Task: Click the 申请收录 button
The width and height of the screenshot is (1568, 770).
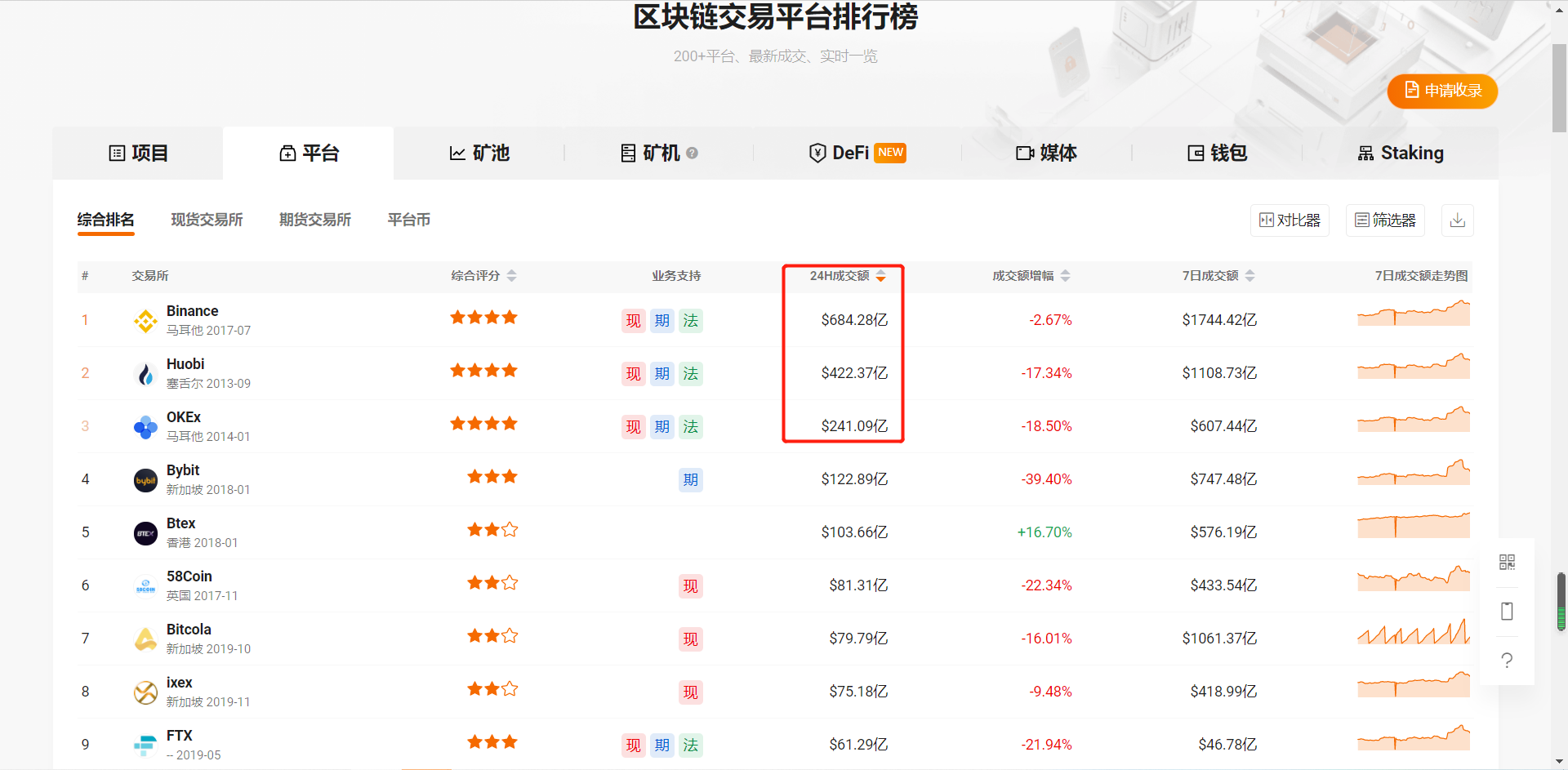Action: pos(1442,91)
